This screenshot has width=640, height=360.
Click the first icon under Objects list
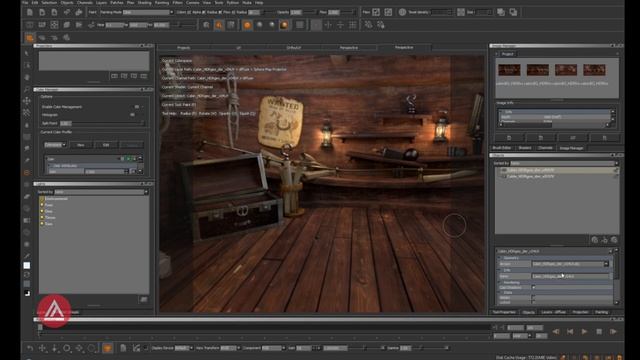[595, 240]
